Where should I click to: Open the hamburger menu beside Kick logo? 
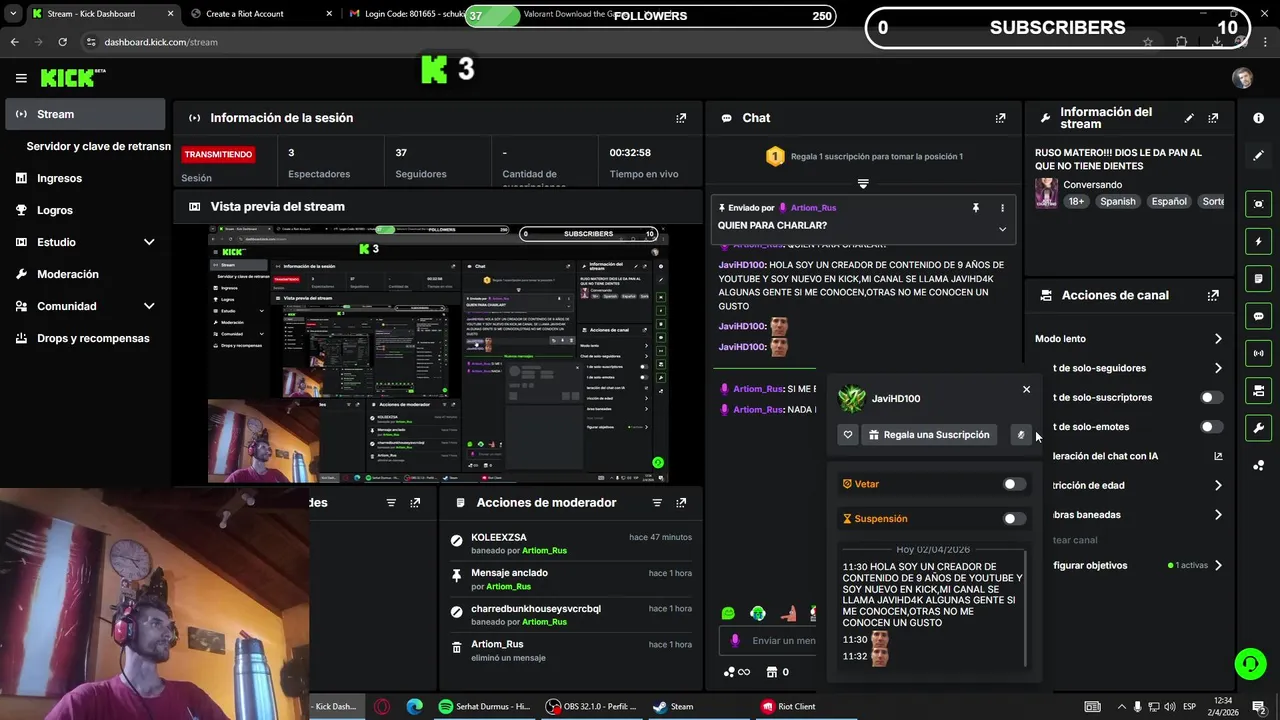[x=21, y=78]
